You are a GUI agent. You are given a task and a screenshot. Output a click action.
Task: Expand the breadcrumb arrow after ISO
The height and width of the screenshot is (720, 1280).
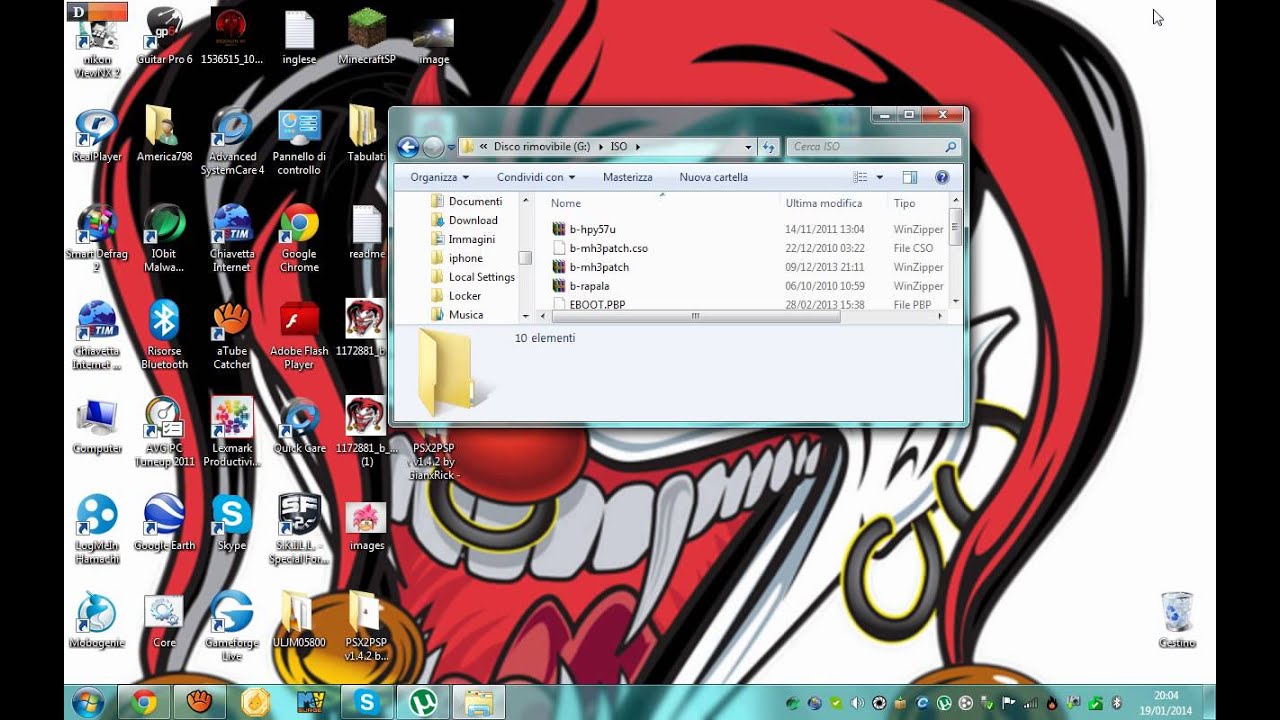tap(637, 147)
